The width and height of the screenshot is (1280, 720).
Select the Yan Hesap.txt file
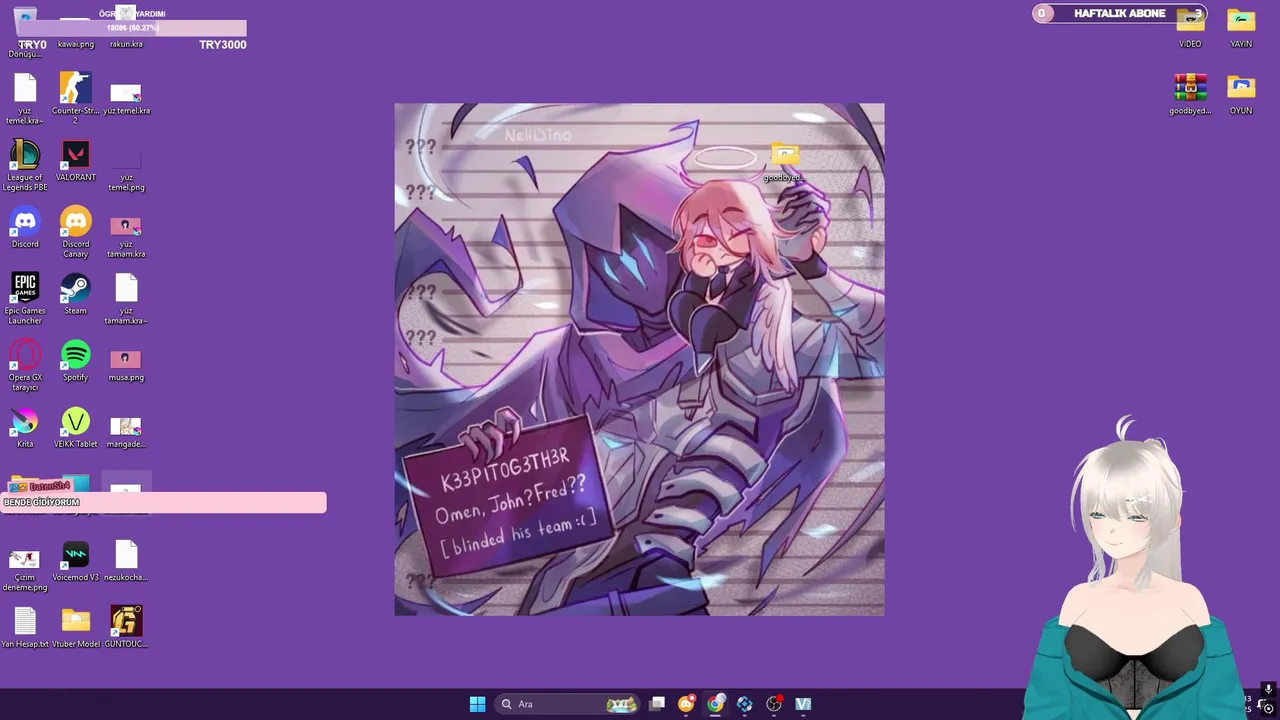click(x=25, y=628)
